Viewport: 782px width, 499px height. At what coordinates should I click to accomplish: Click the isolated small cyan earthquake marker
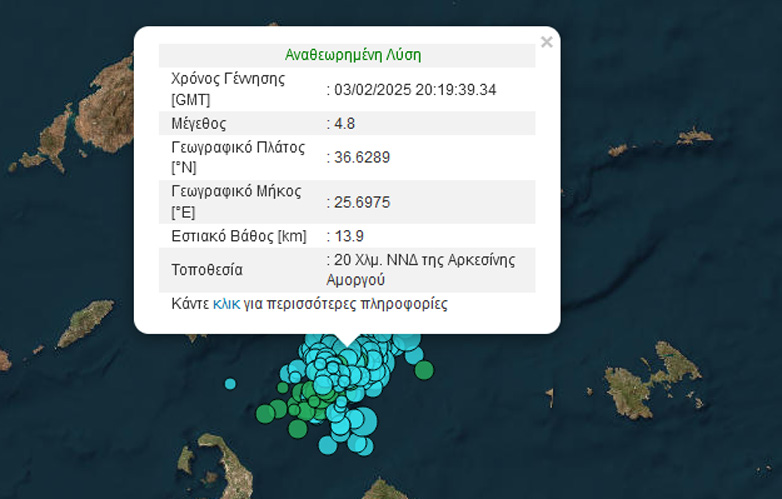pyautogui.click(x=230, y=383)
